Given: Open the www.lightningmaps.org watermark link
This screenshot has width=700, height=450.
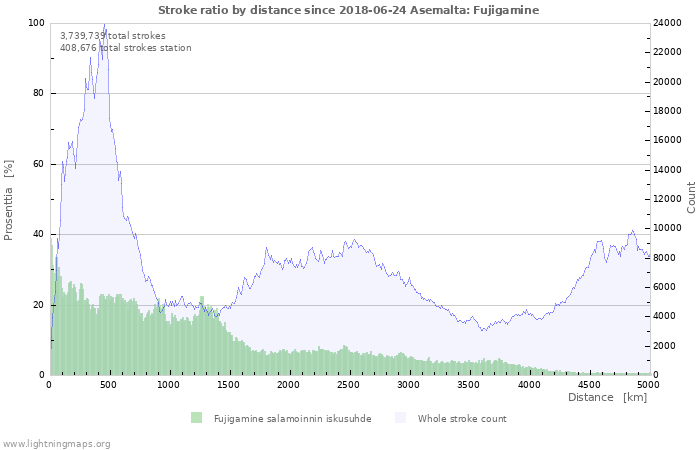Looking at the screenshot, I should (x=57, y=443).
